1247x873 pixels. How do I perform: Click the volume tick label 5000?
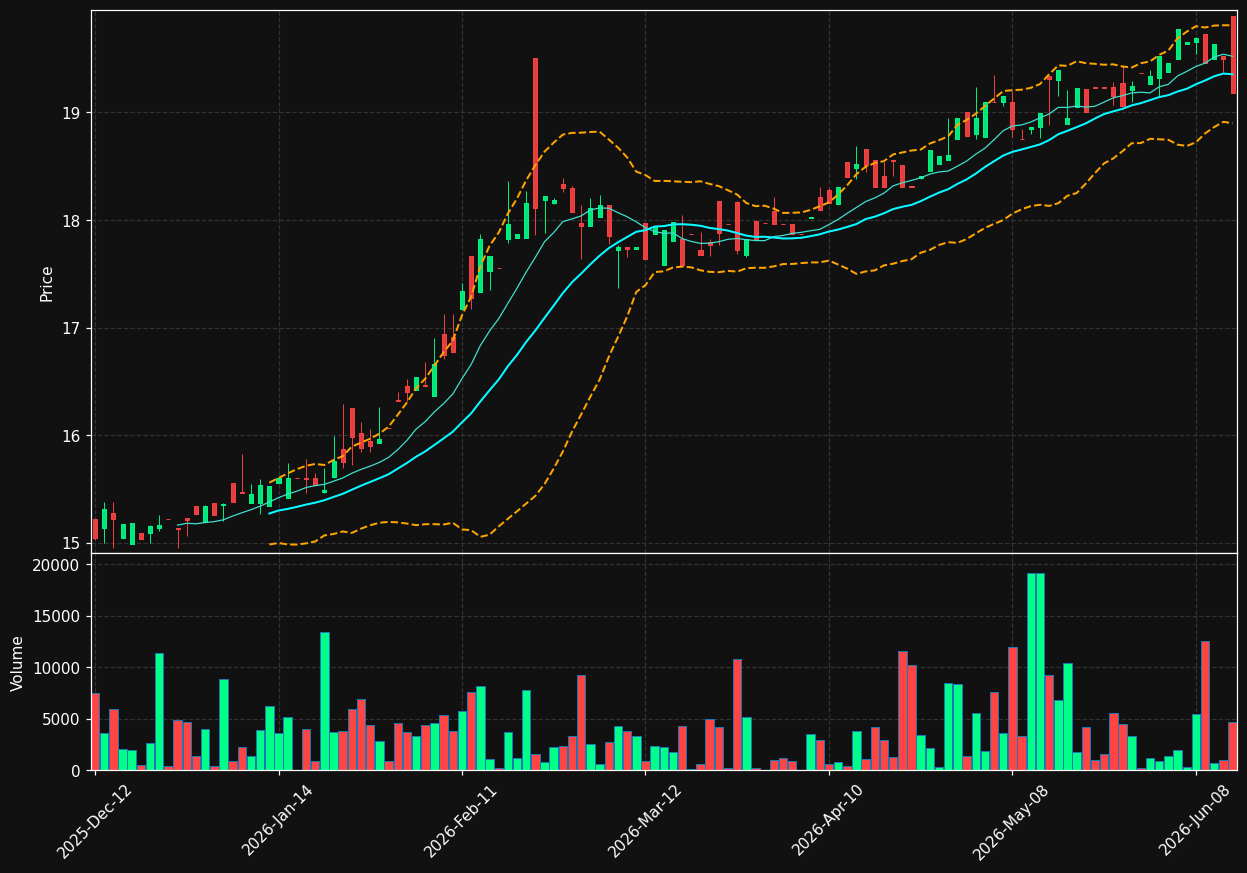click(x=61, y=720)
